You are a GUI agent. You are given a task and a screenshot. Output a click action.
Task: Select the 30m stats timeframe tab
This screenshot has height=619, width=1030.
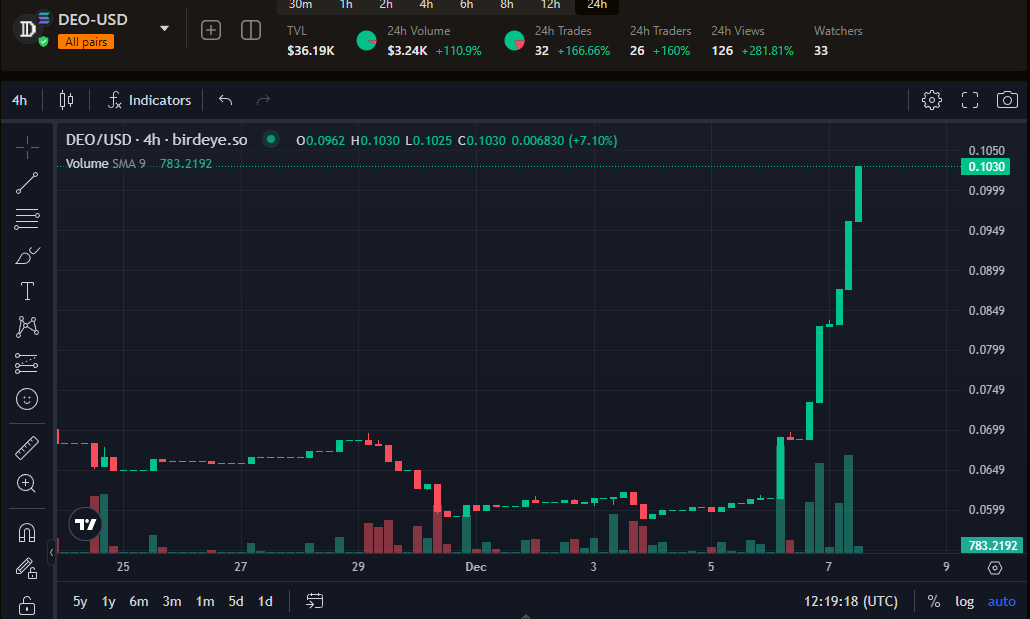click(300, 5)
